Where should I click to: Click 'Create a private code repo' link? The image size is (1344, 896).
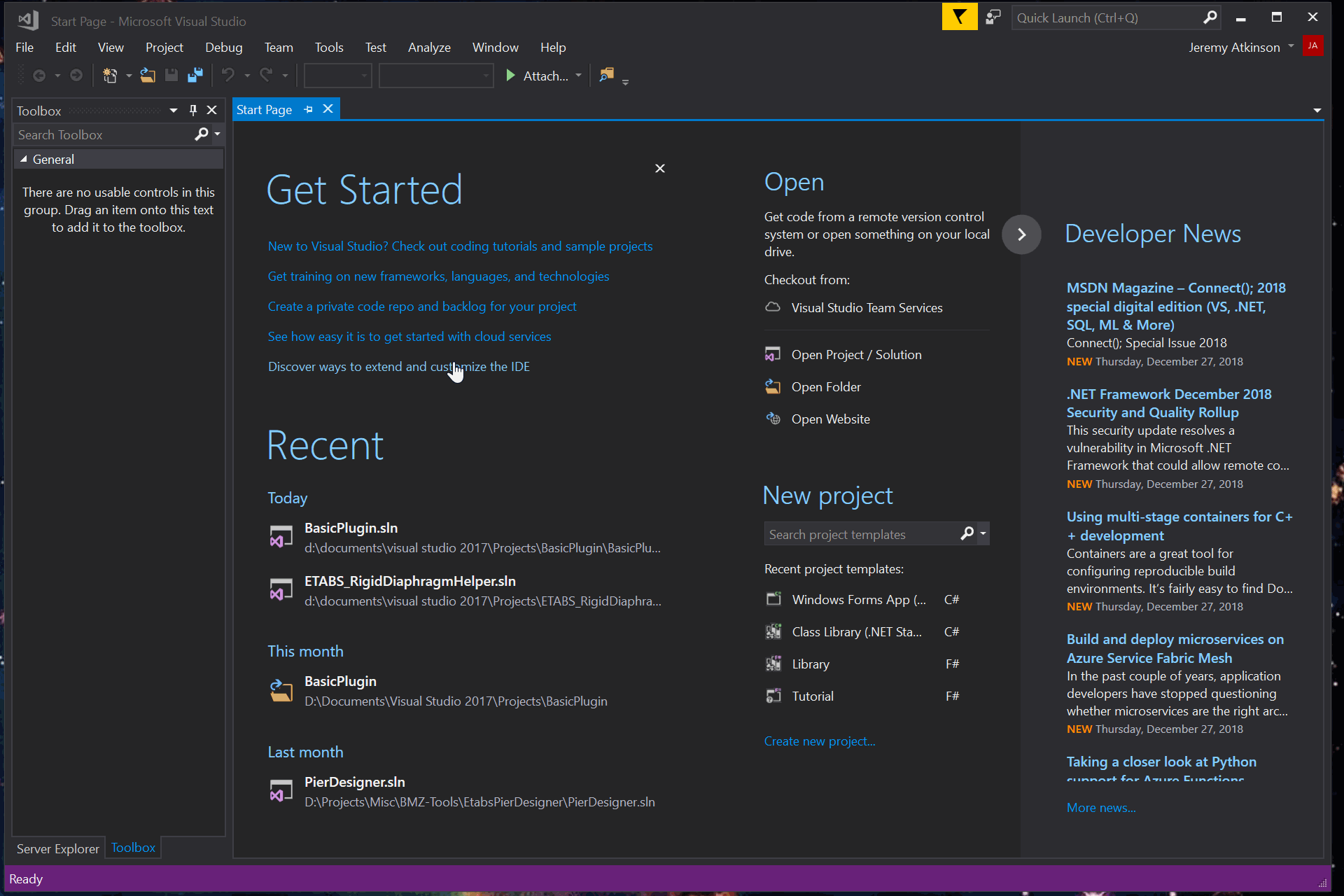(422, 307)
